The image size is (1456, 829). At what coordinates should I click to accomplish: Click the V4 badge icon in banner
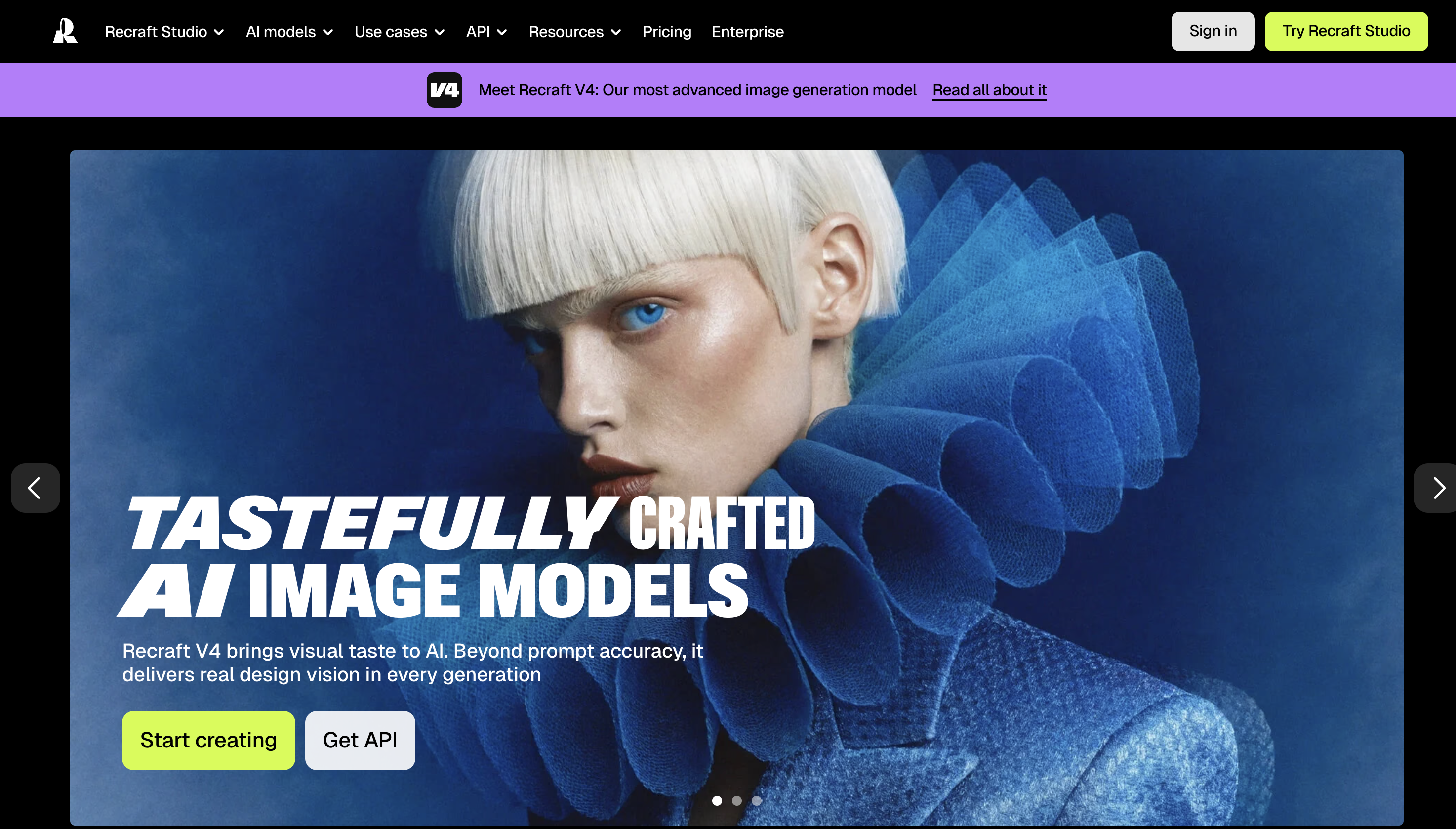[x=444, y=90]
